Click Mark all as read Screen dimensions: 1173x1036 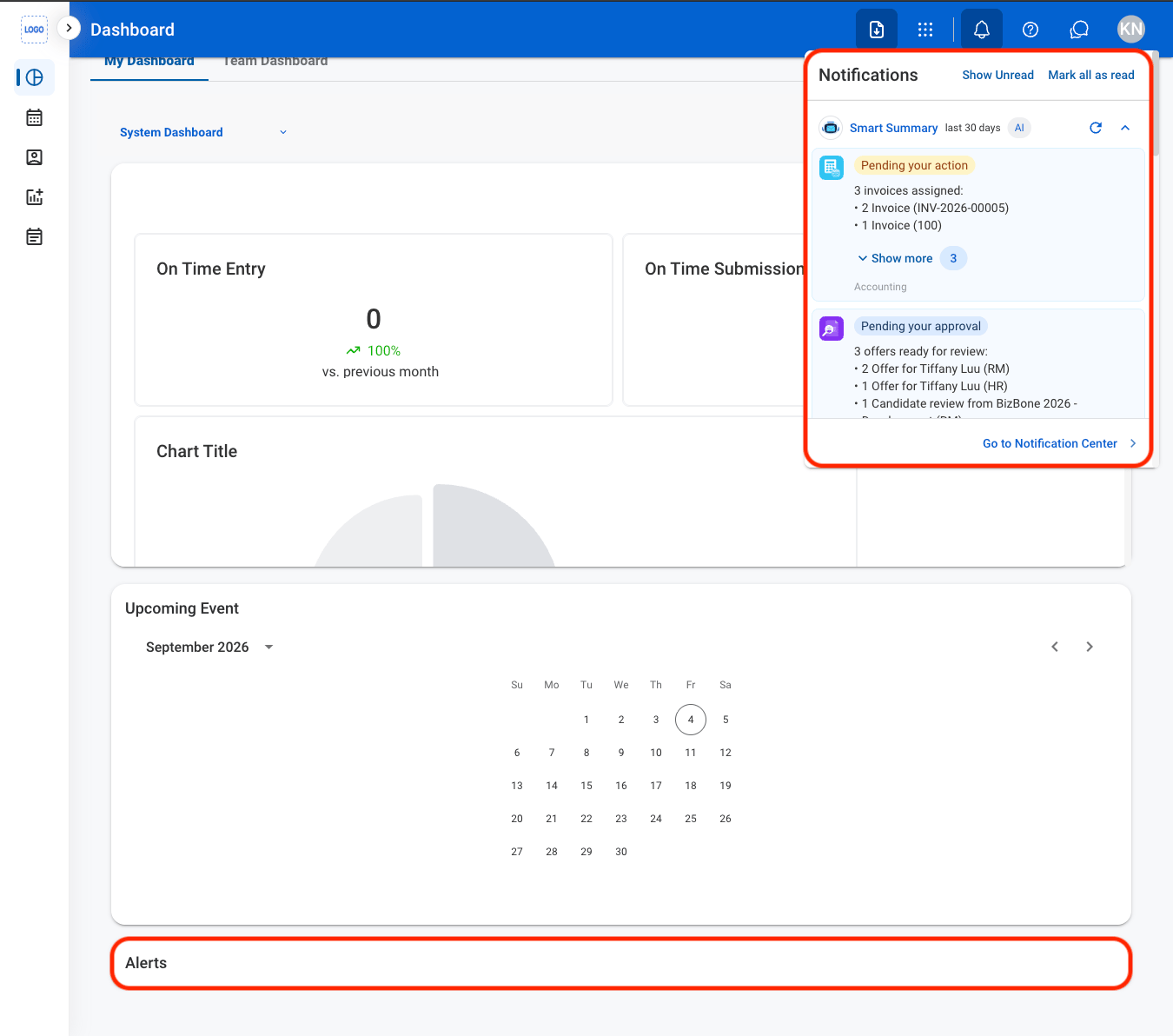(1091, 75)
